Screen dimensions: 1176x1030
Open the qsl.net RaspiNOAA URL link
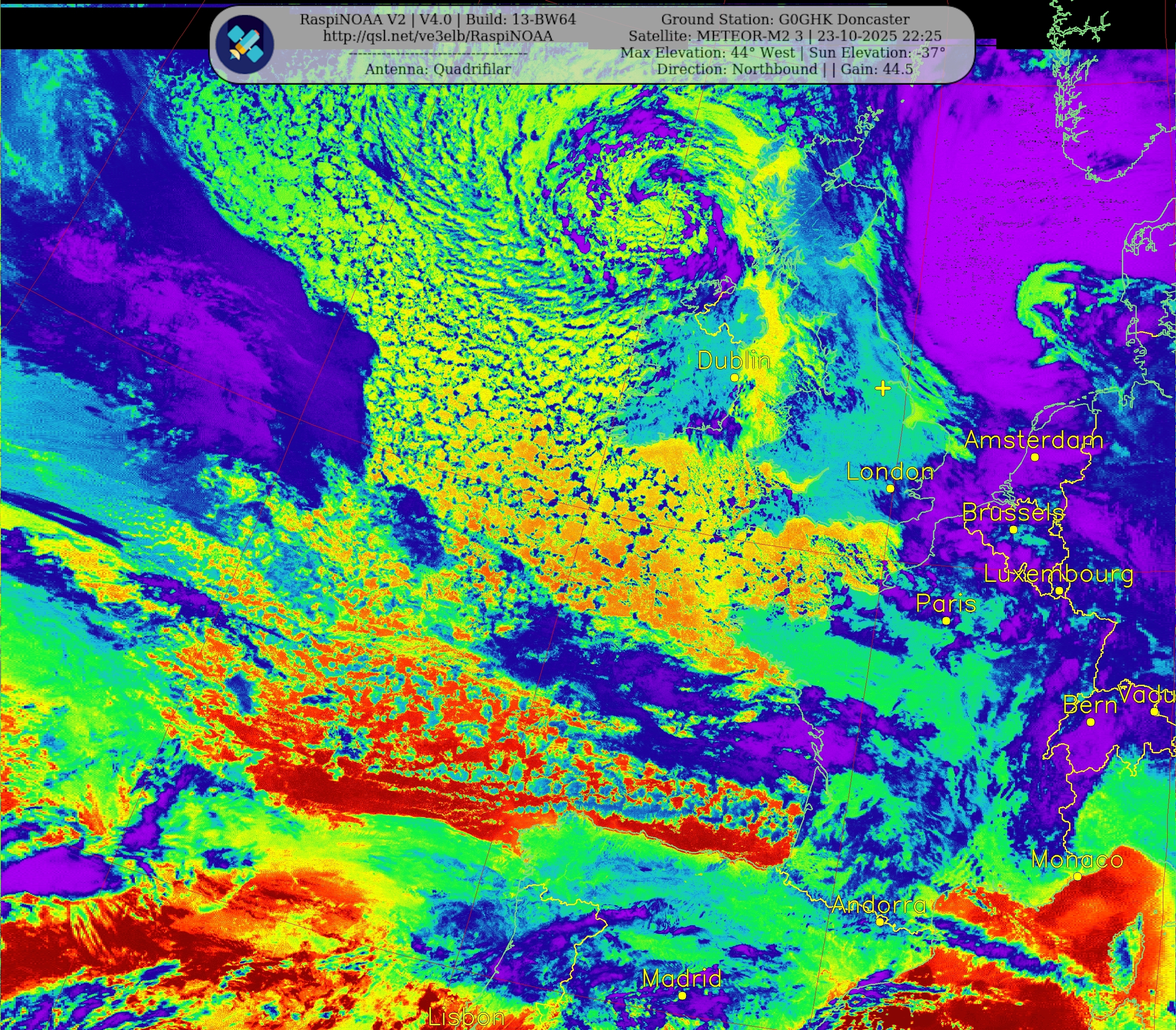(437, 36)
